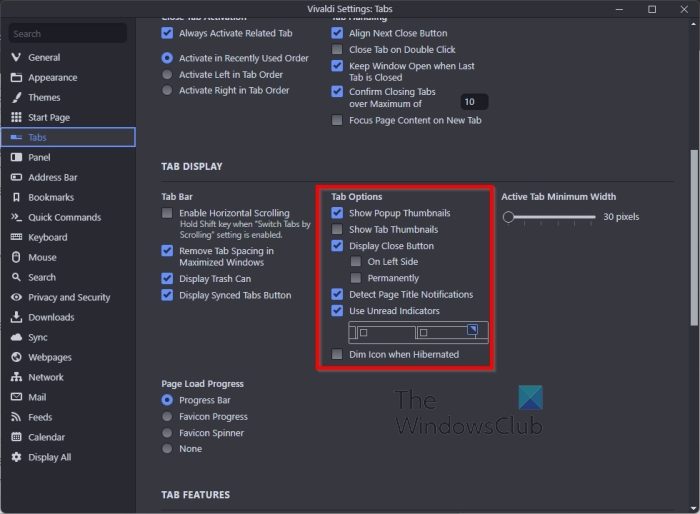Click the Panel icon in sidebar
This screenshot has height=514, width=700.
(16, 157)
